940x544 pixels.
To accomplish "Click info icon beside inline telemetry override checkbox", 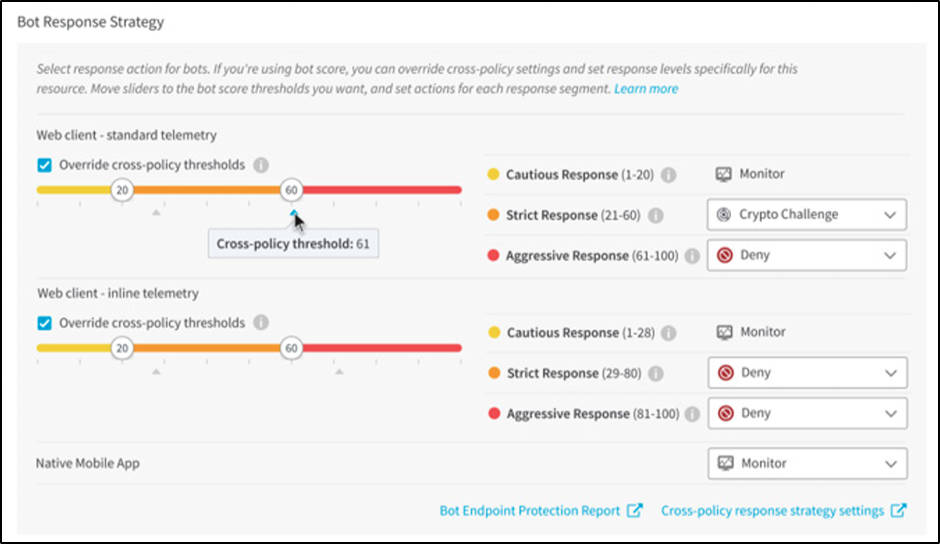I will click(261, 323).
